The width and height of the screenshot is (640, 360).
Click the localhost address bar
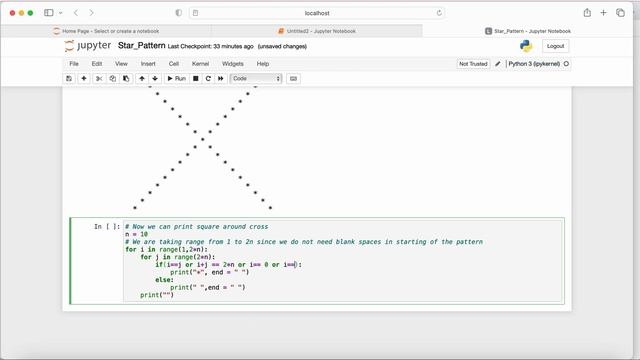[x=317, y=13]
